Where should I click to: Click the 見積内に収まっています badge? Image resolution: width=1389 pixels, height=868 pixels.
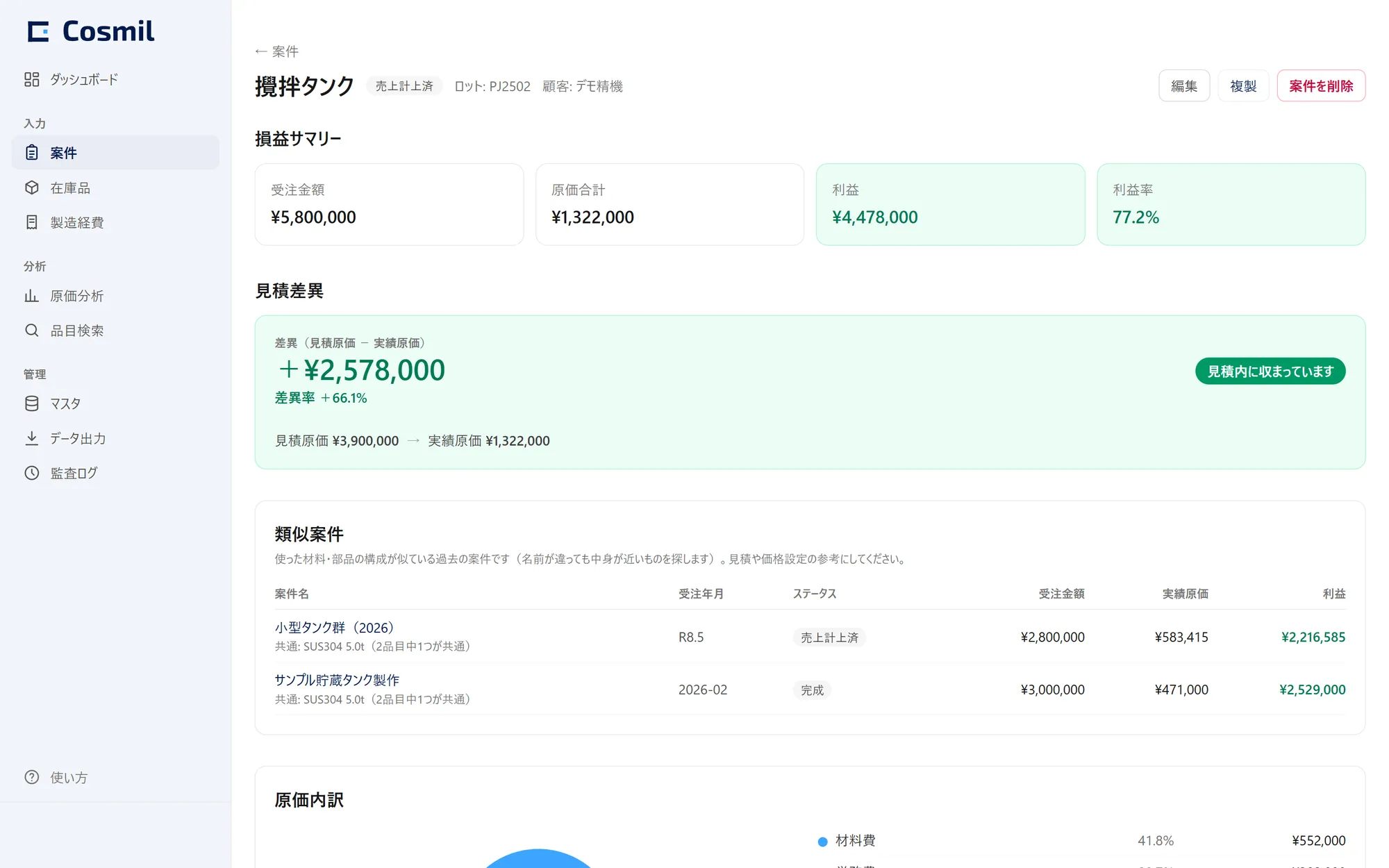coord(1270,372)
